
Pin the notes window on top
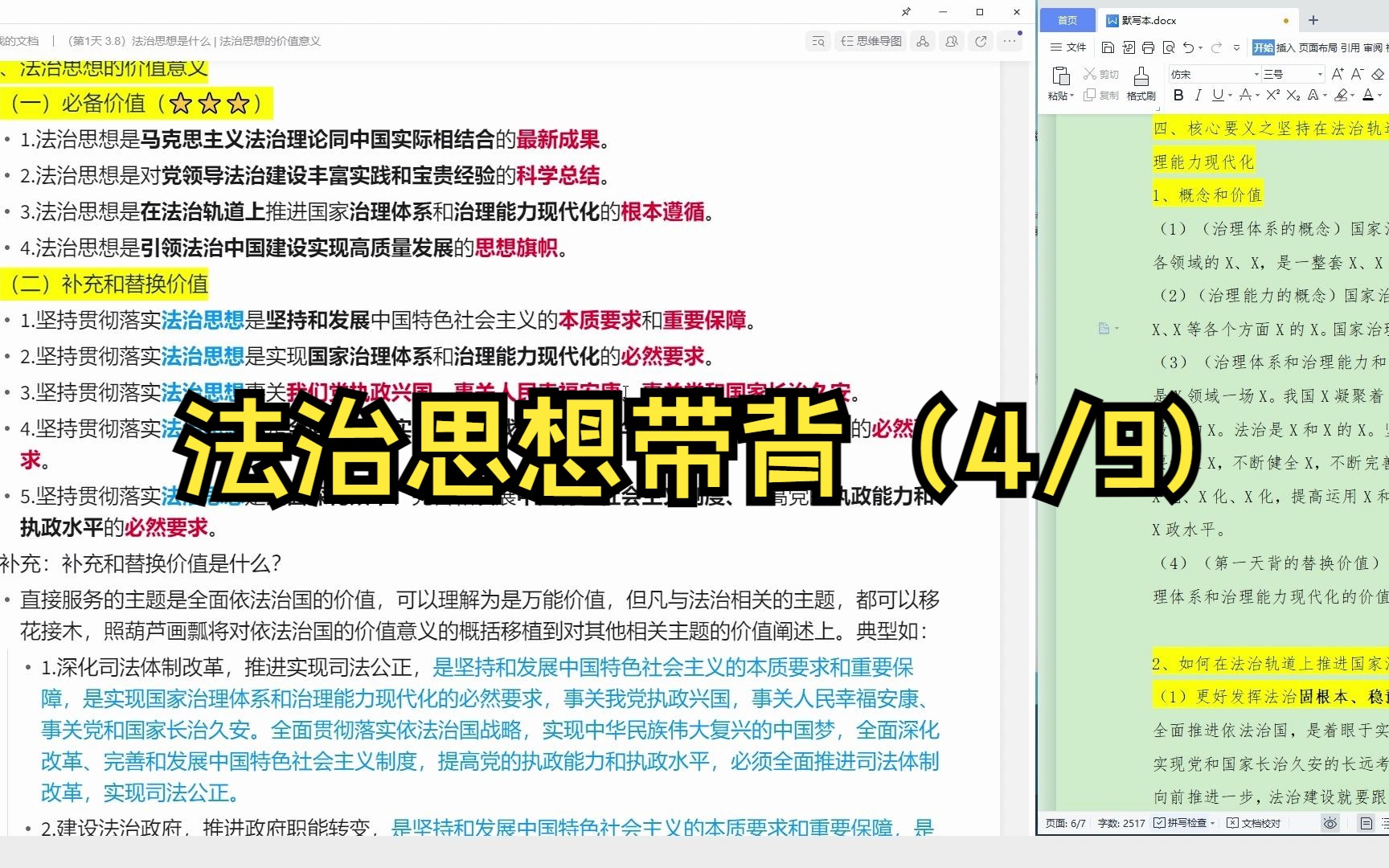pos(906,12)
